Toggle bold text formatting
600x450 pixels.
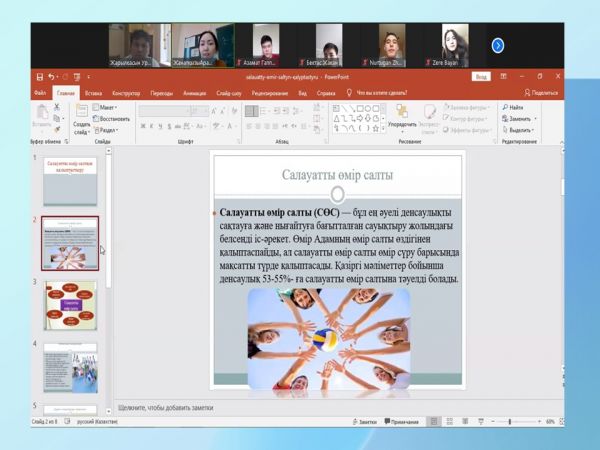coord(145,126)
